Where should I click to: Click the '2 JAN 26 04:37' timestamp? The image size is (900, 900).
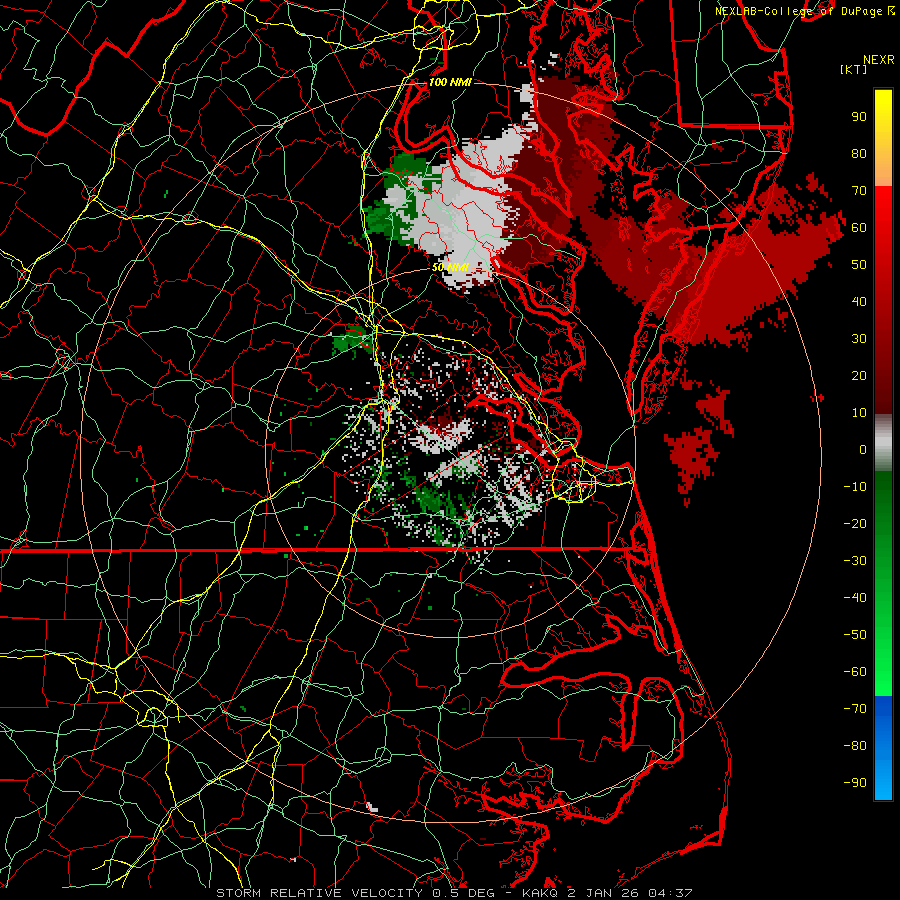click(x=630, y=893)
